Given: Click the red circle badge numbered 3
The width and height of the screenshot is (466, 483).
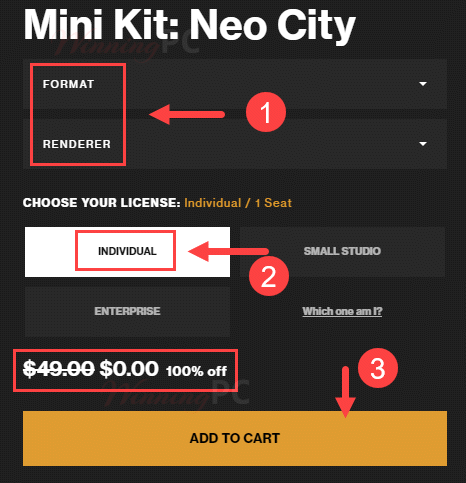Looking at the screenshot, I should pos(378,368).
